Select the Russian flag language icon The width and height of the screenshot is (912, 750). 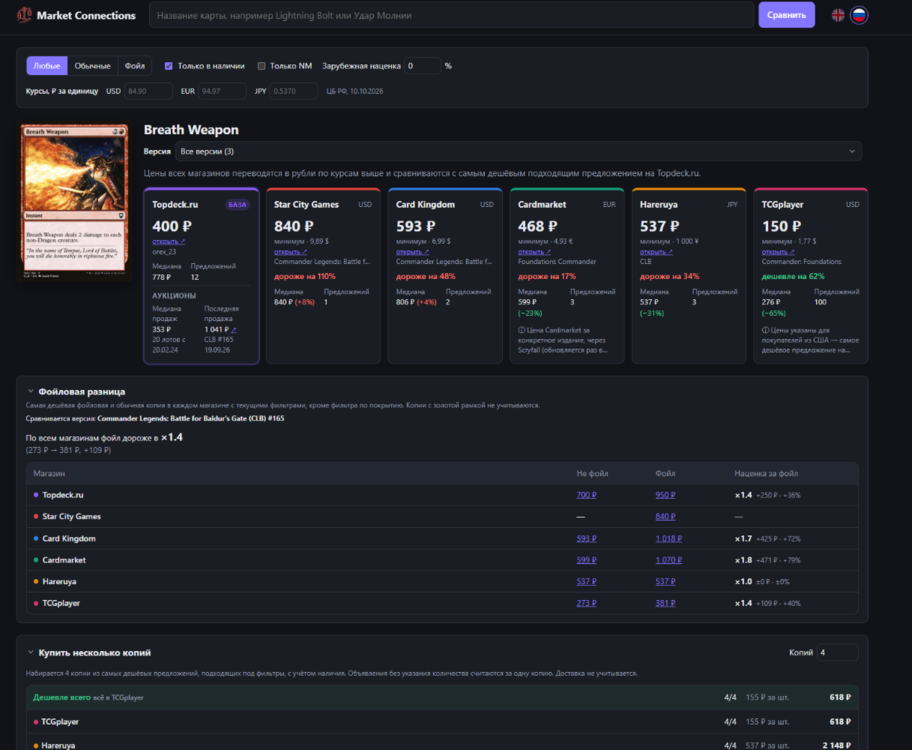point(859,15)
